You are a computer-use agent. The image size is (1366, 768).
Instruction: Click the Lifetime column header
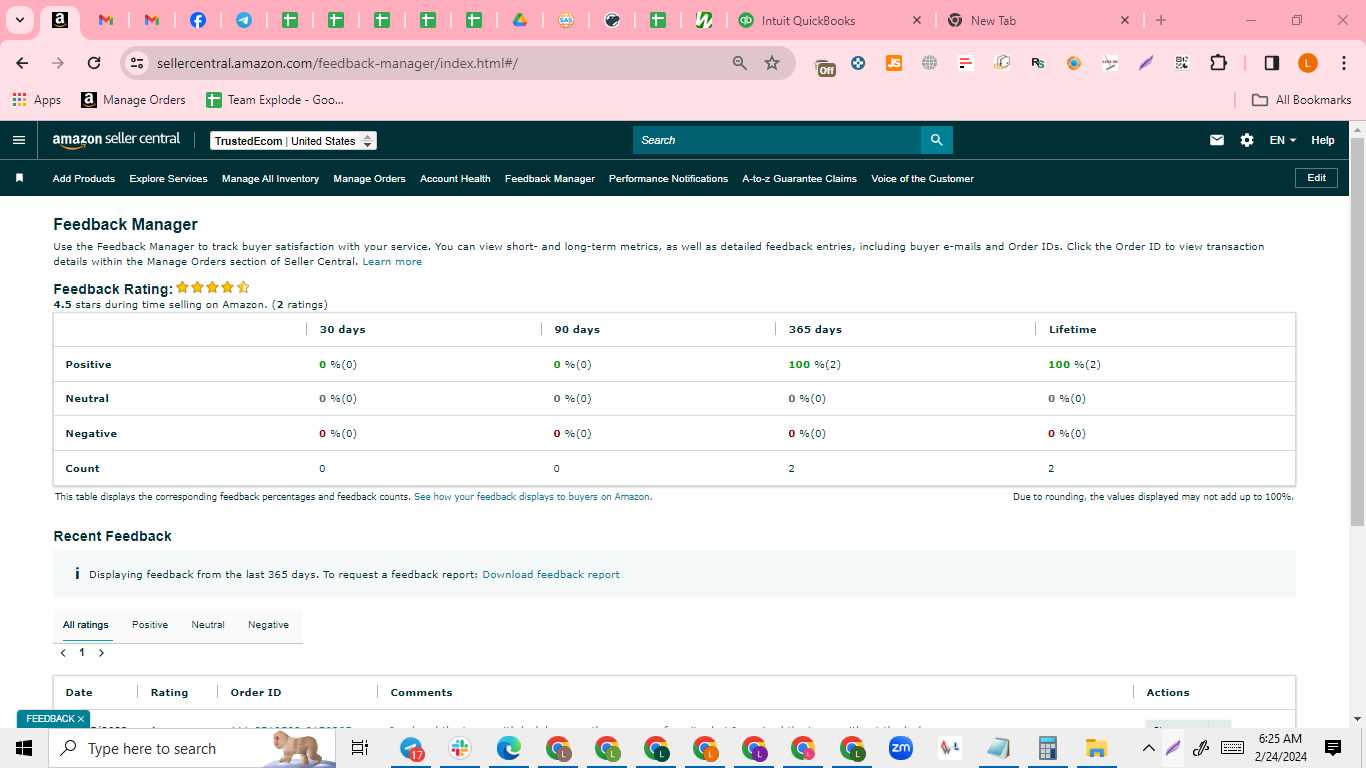(x=1072, y=329)
